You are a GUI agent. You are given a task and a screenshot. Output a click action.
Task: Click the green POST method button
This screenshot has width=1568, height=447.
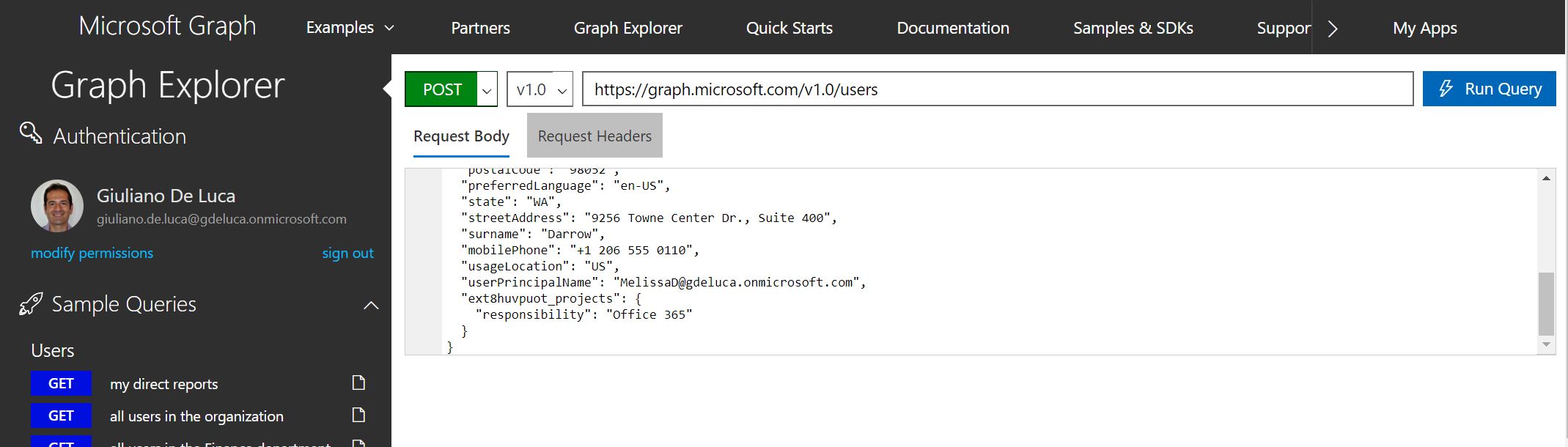pyautogui.click(x=441, y=89)
